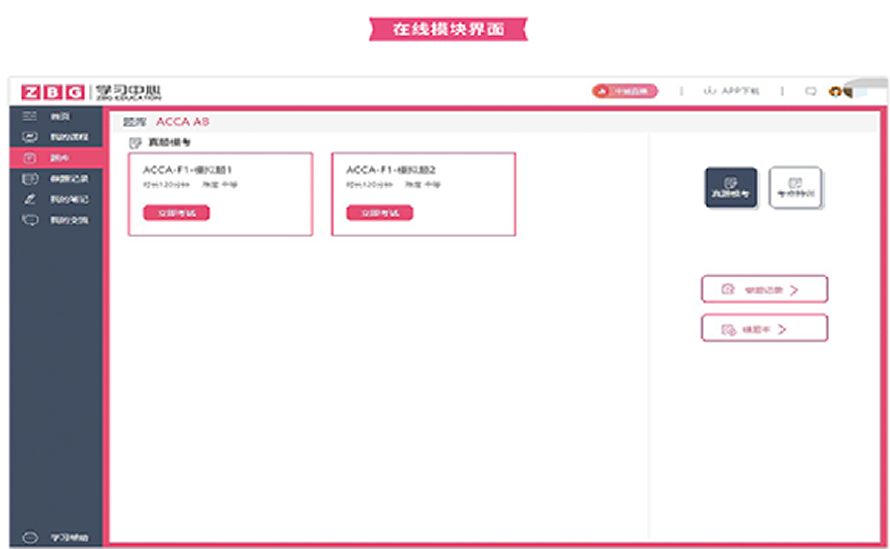
Task: Start exam for ACCA-F1 mock paper 2
Action: coord(380,212)
